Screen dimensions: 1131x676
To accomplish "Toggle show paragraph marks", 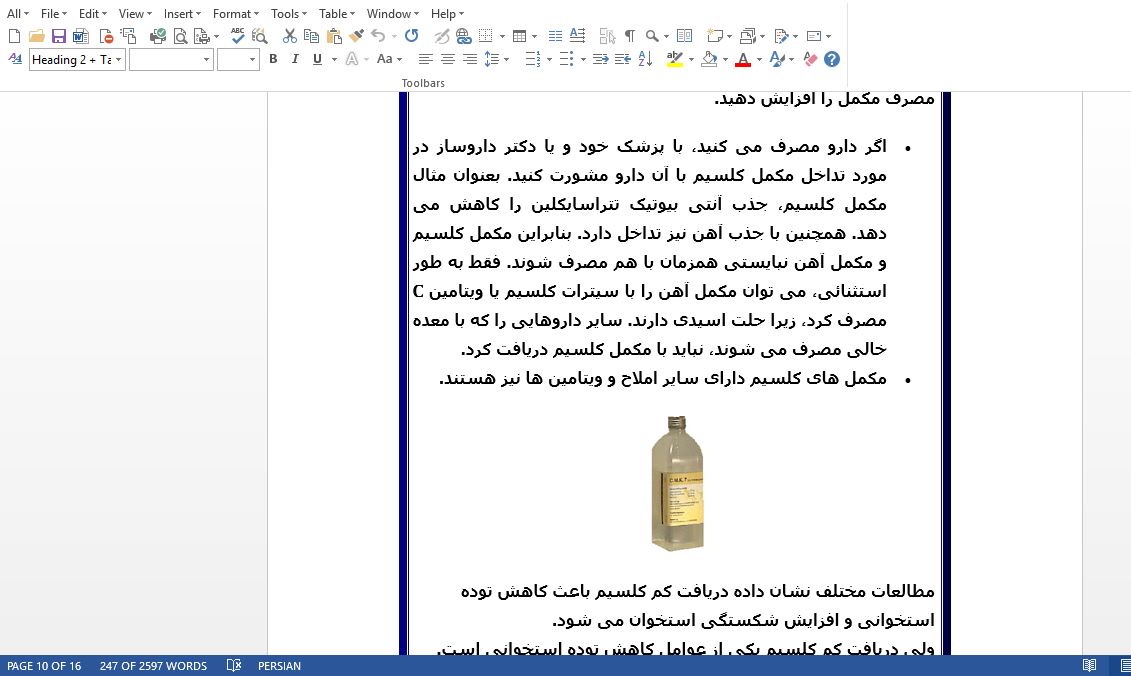I will 629,36.
